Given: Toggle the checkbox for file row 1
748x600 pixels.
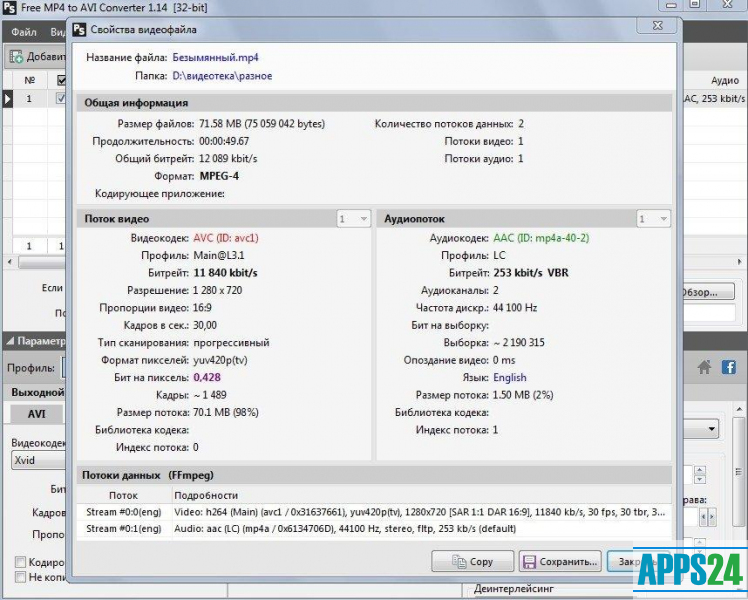Looking at the screenshot, I should click(62, 99).
